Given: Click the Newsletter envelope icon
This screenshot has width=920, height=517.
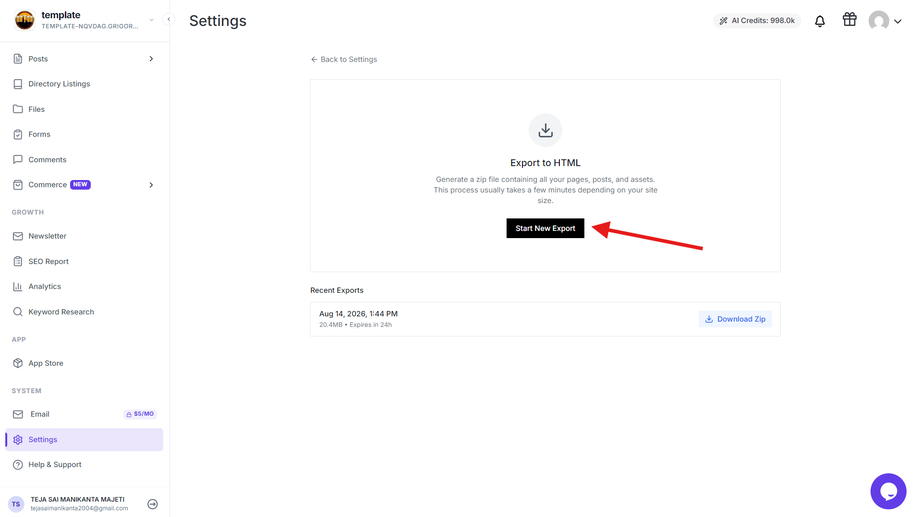Looking at the screenshot, I should point(18,236).
